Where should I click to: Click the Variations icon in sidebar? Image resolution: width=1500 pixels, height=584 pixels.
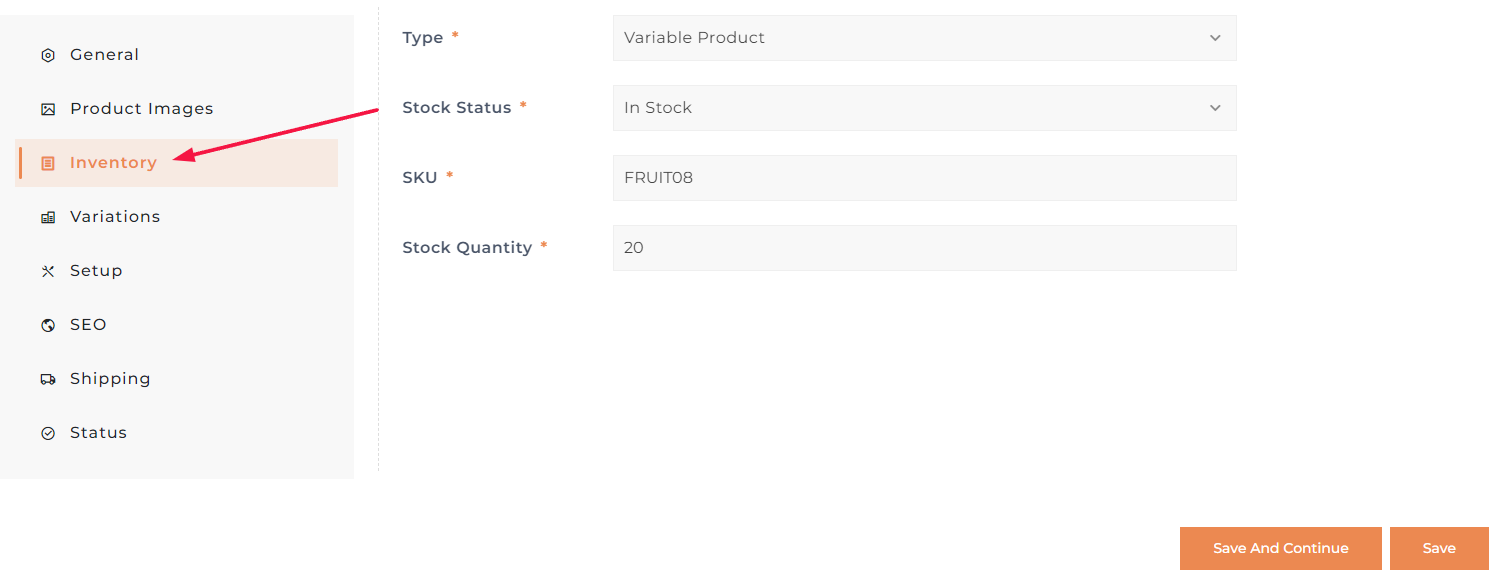[x=48, y=218]
